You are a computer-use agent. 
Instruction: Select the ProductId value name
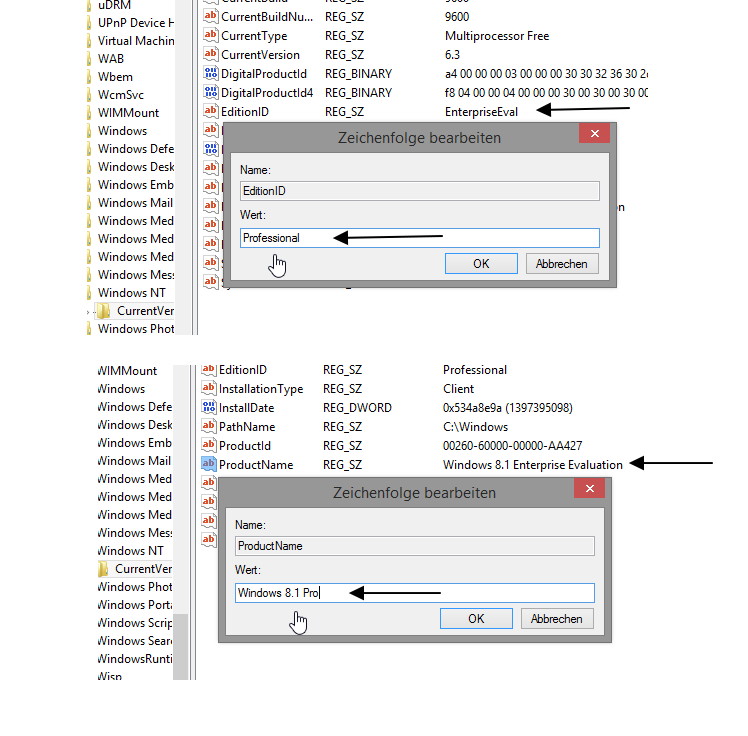tap(245, 446)
